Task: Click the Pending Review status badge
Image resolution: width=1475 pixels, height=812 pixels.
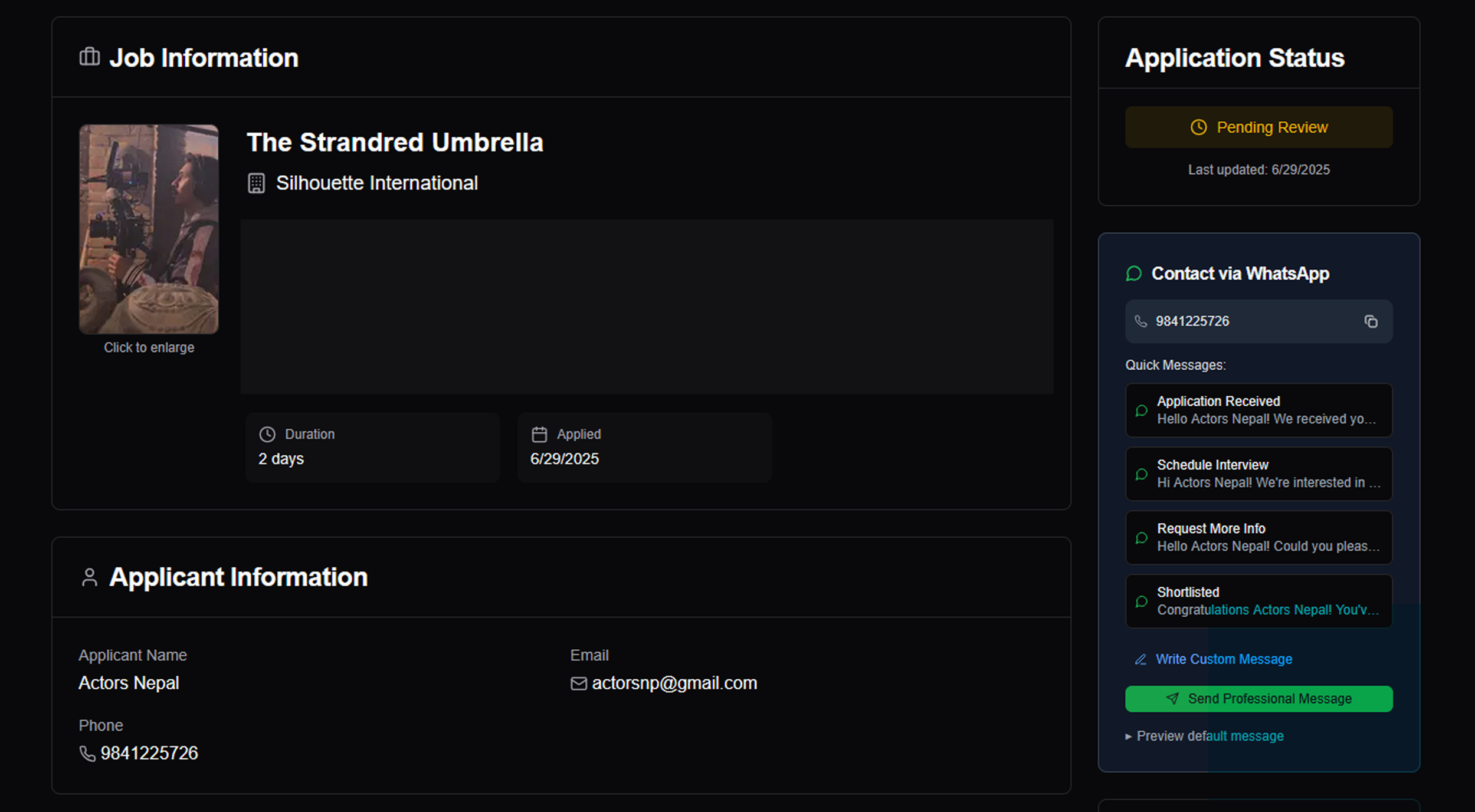Action: click(x=1258, y=127)
